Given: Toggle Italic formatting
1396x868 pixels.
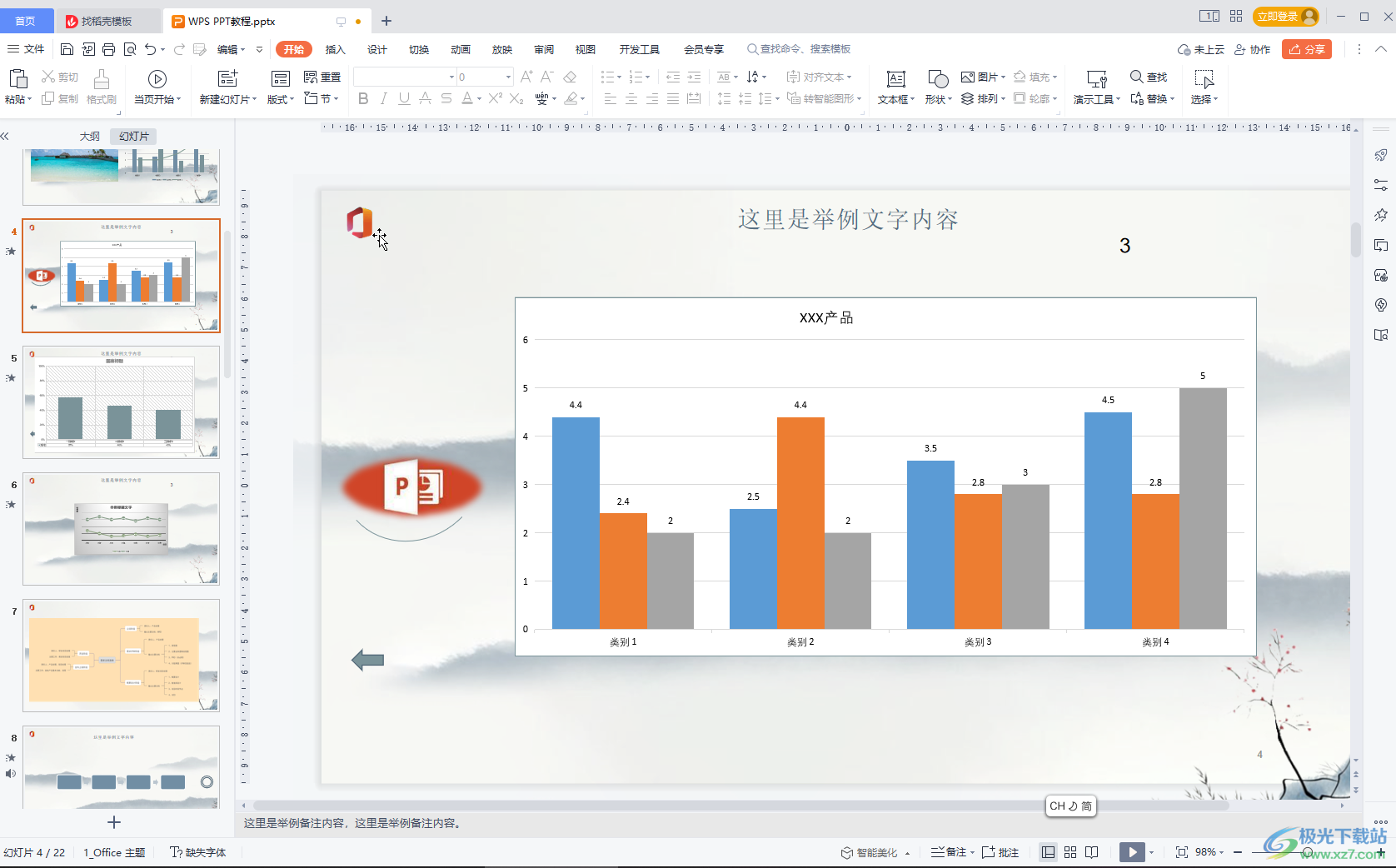Looking at the screenshot, I should [x=383, y=98].
